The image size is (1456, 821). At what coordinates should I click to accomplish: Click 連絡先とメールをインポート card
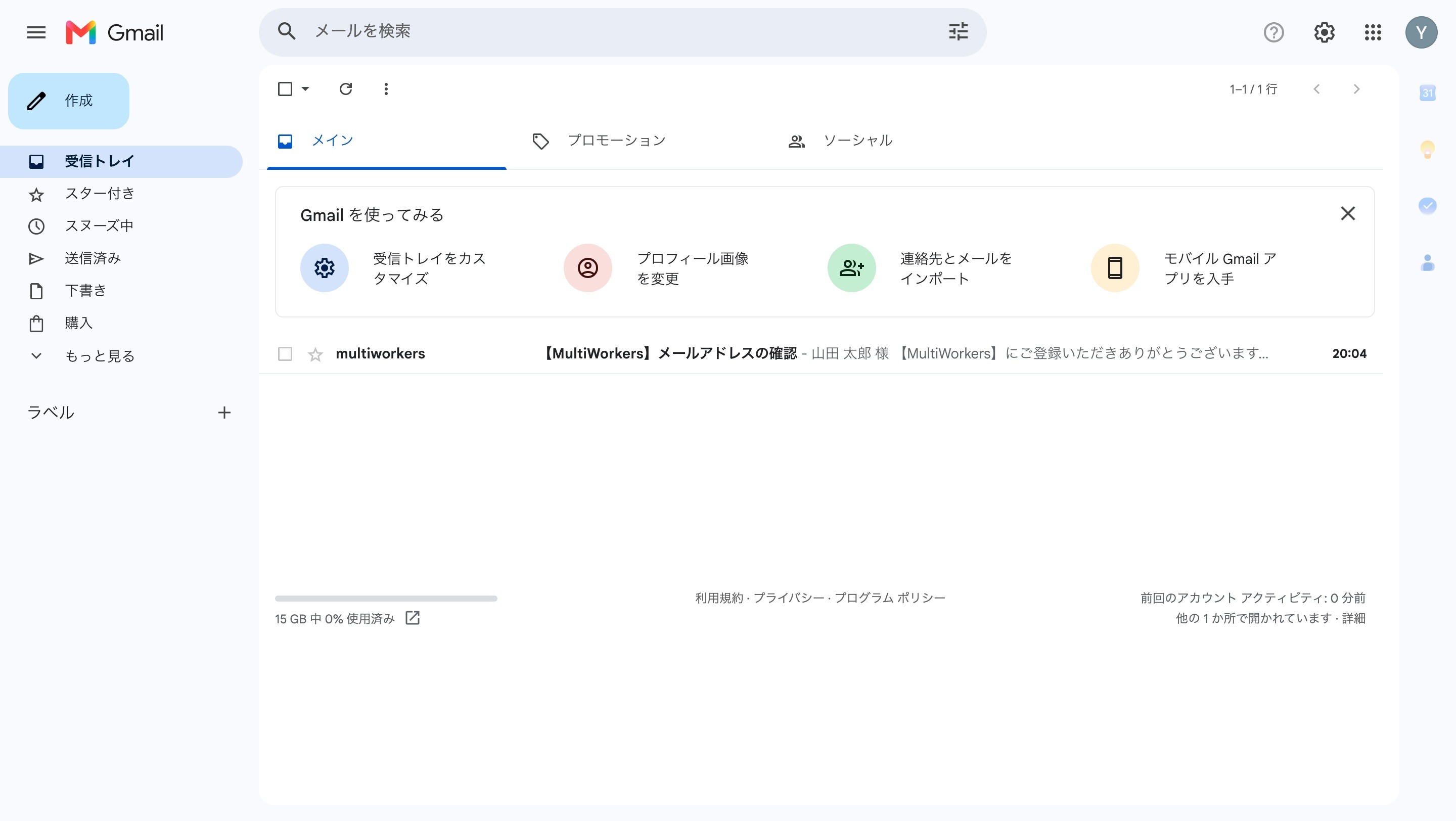tap(922, 268)
